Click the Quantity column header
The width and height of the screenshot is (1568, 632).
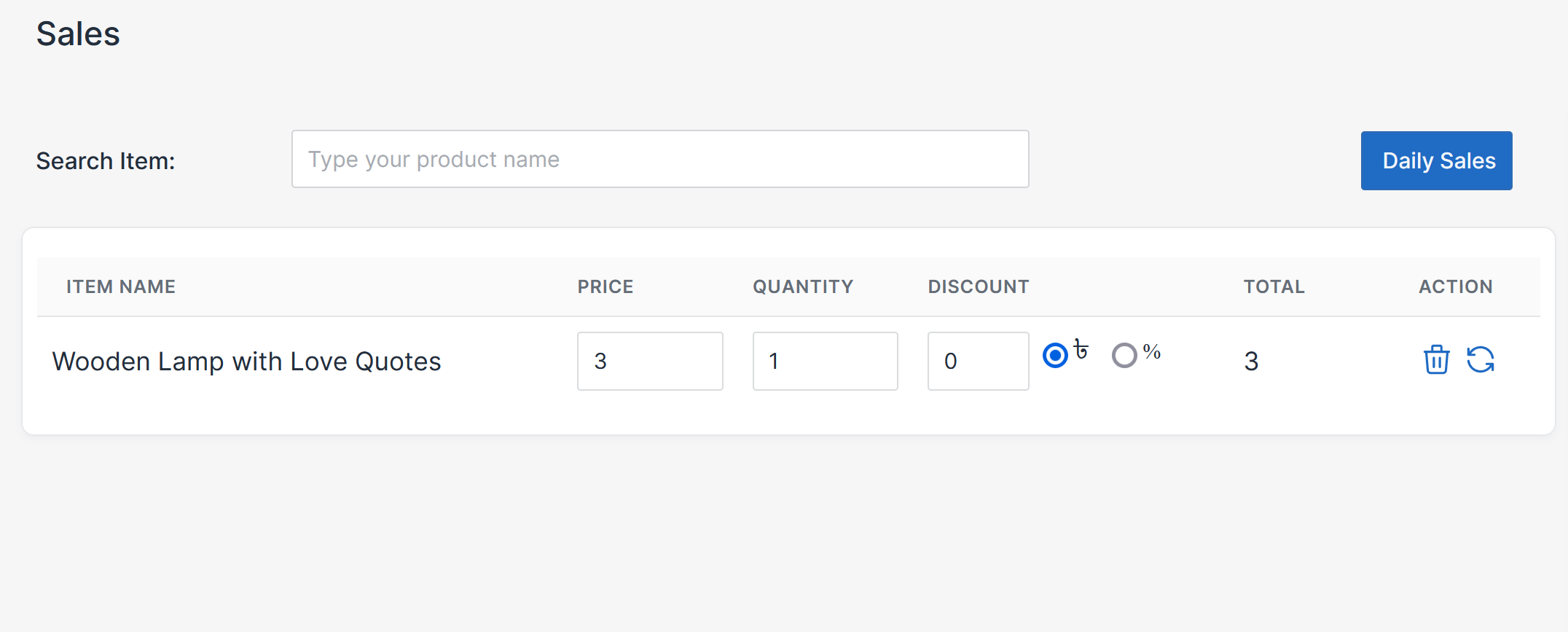[803, 286]
